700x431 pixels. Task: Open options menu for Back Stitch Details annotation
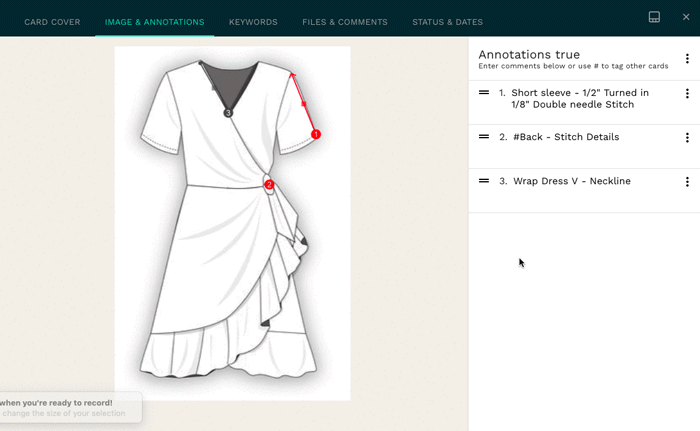pos(687,138)
